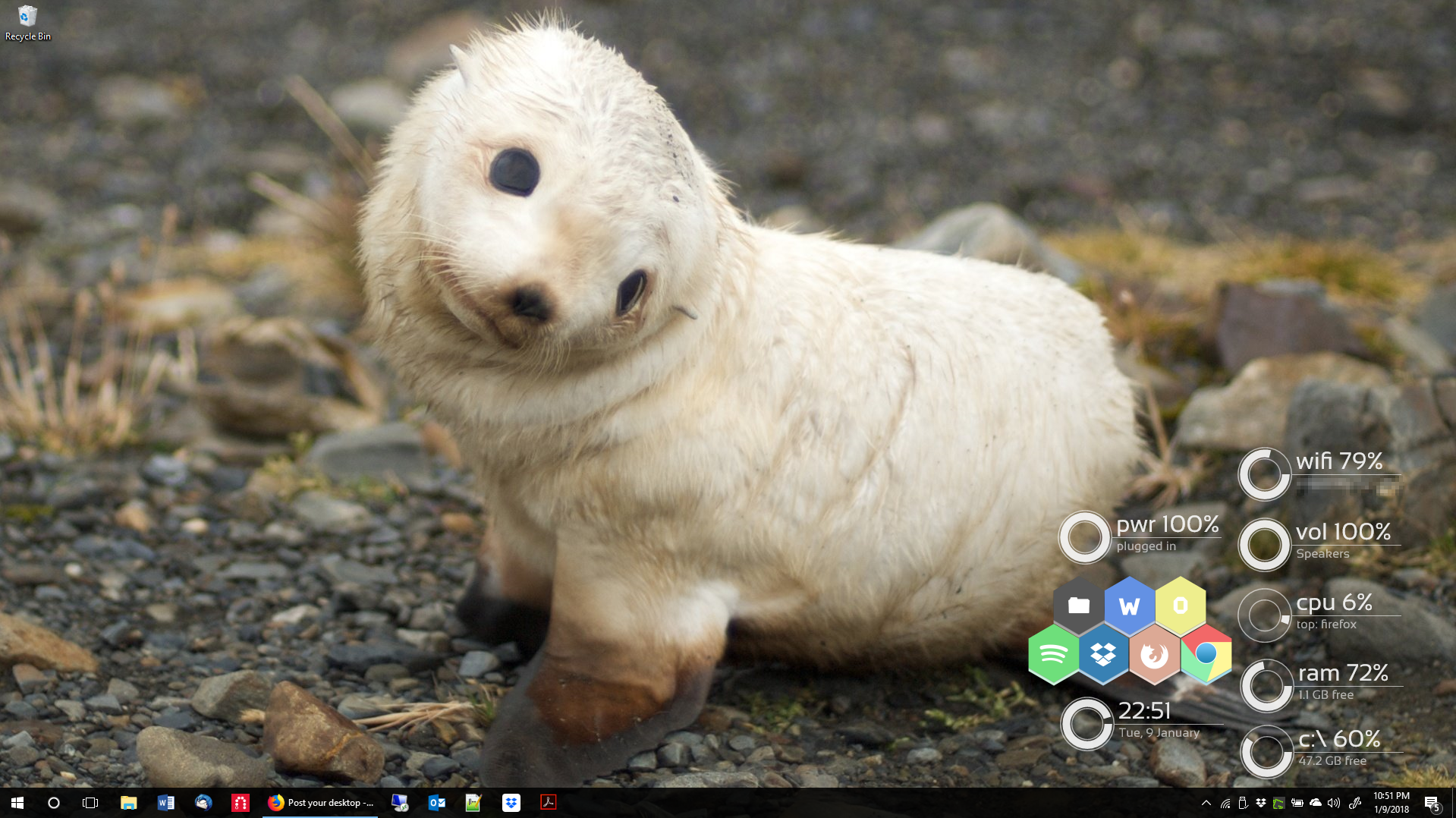The image size is (1456, 818).
Task: Click the taskbar clock showing 10:51 PM
Action: pos(1391,803)
